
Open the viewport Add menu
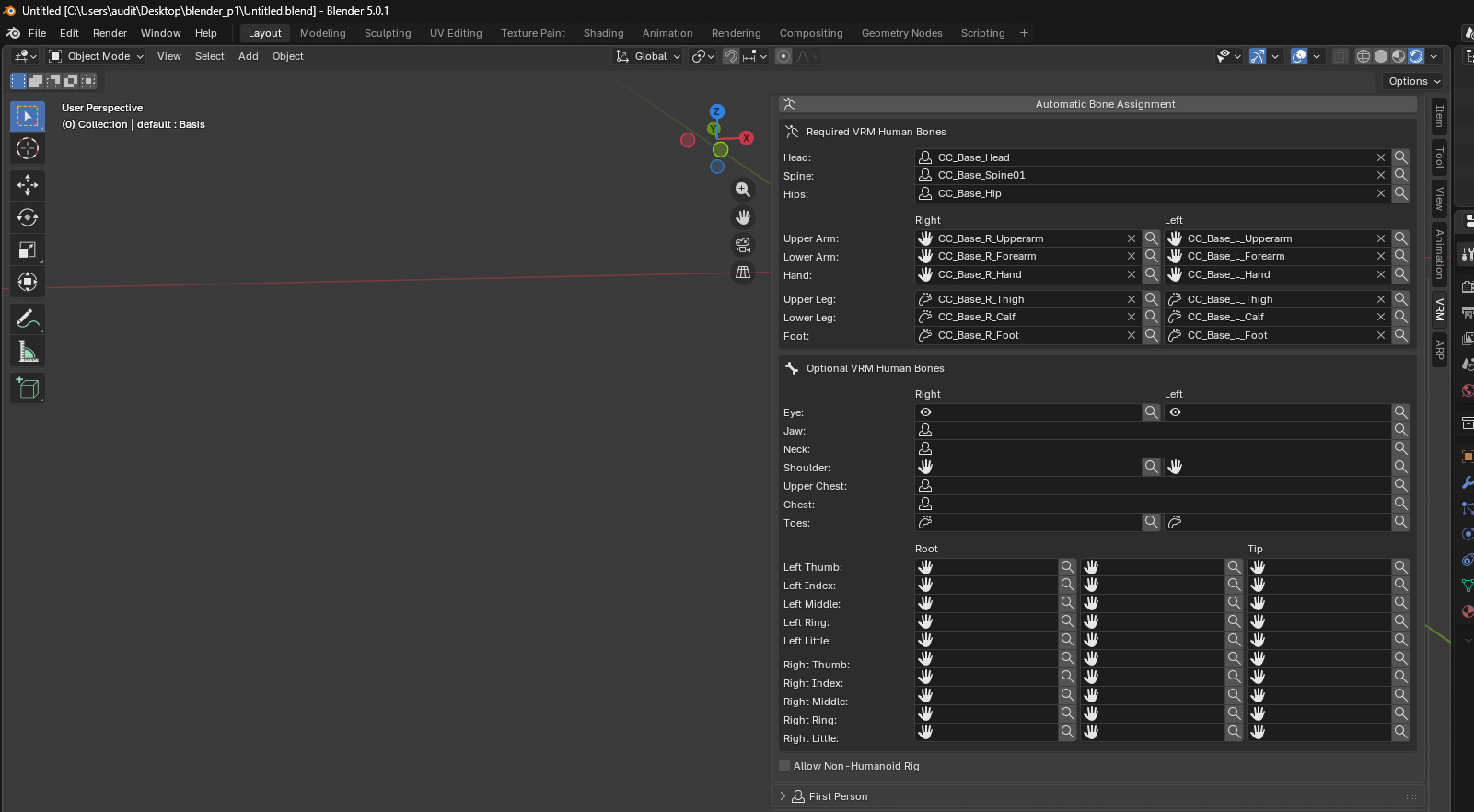(x=249, y=56)
